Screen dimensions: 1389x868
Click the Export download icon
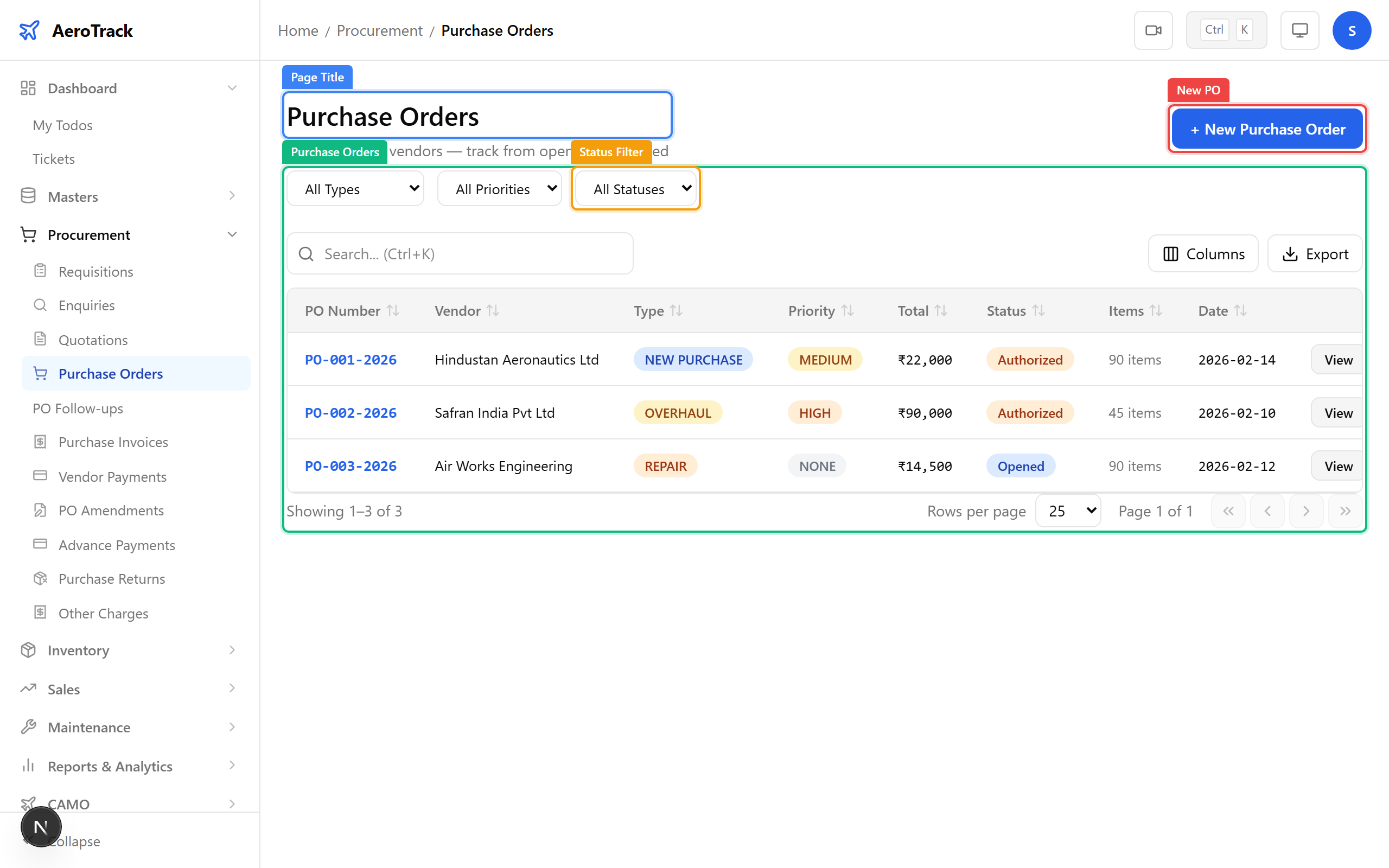click(1290, 253)
